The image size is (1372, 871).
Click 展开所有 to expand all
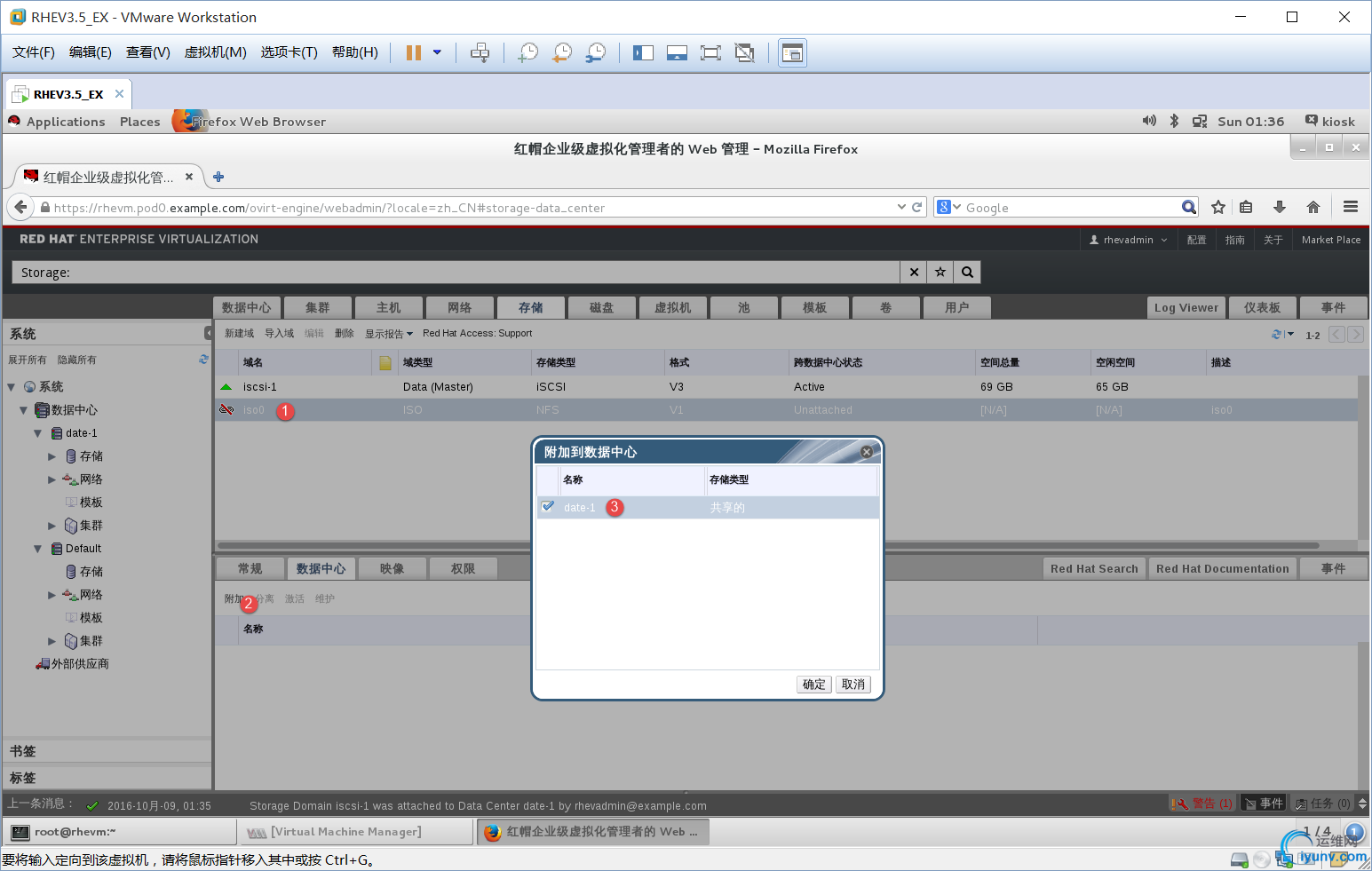coord(28,360)
